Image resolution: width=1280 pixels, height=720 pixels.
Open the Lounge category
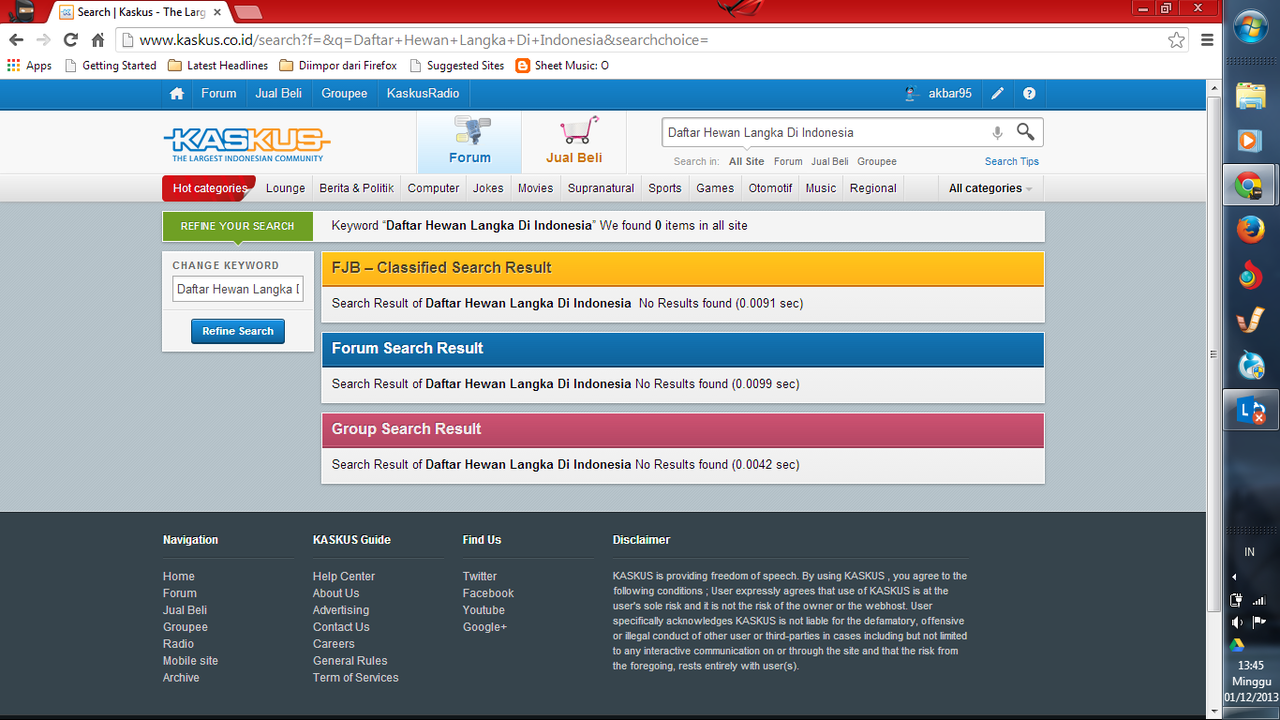tap(285, 188)
